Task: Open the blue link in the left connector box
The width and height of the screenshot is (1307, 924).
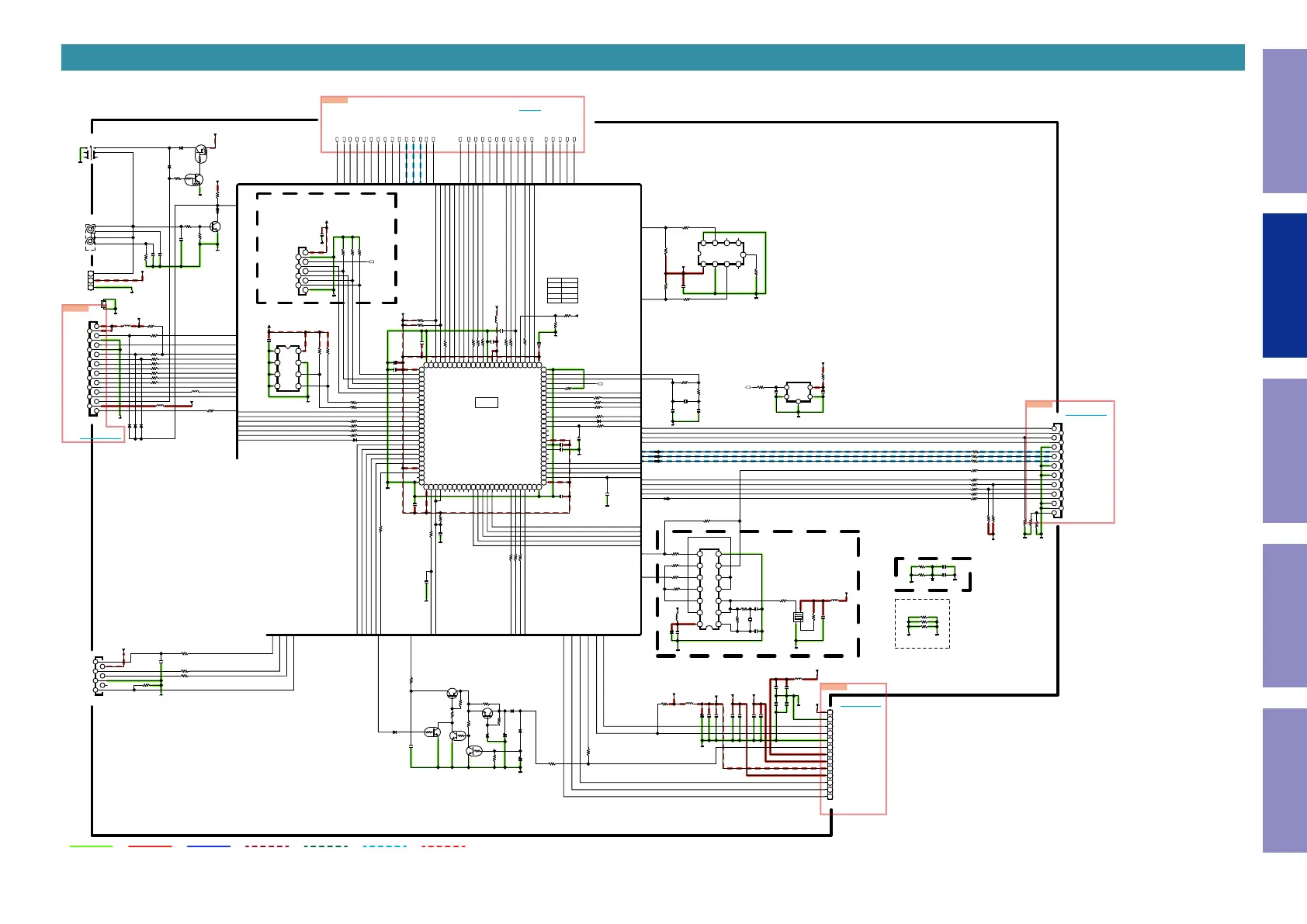Action: point(101,439)
